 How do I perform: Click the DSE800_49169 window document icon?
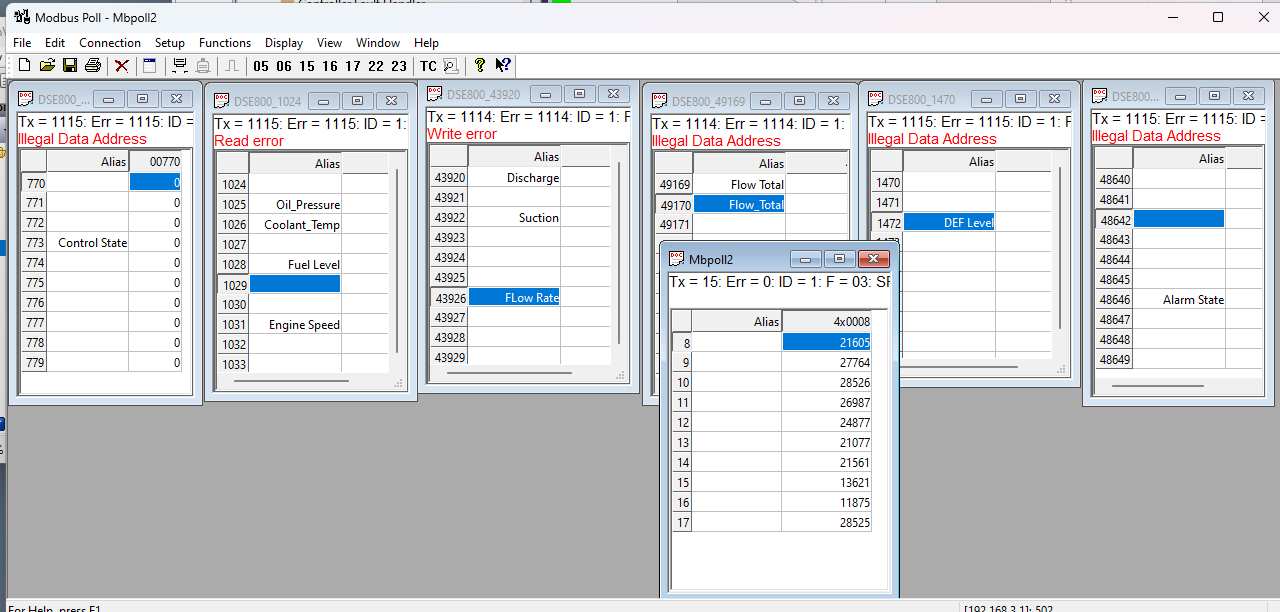click(660, 101)
